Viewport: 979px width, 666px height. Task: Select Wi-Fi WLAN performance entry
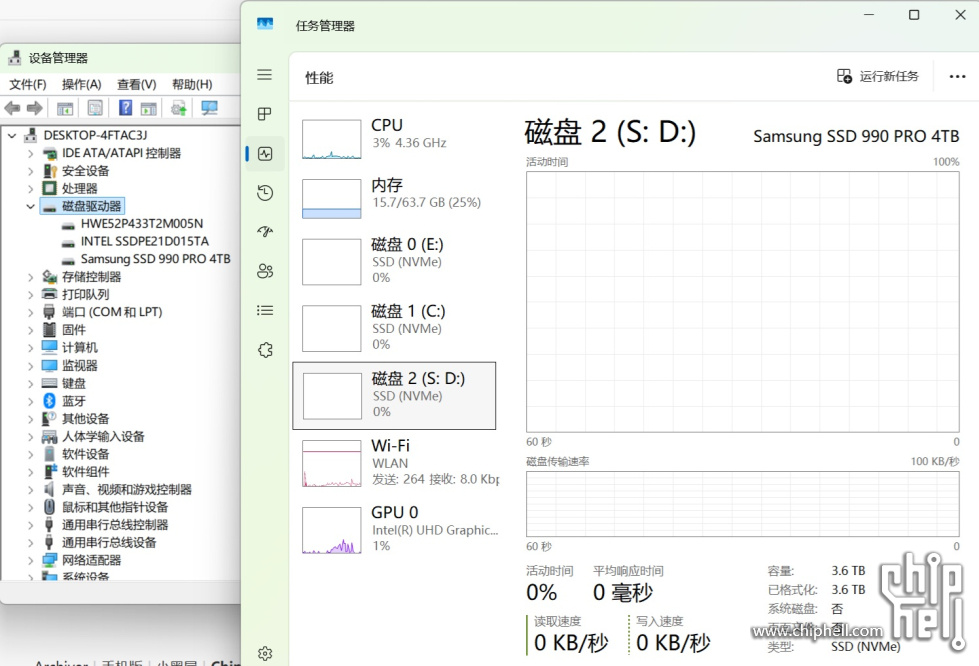click(395, 463)
